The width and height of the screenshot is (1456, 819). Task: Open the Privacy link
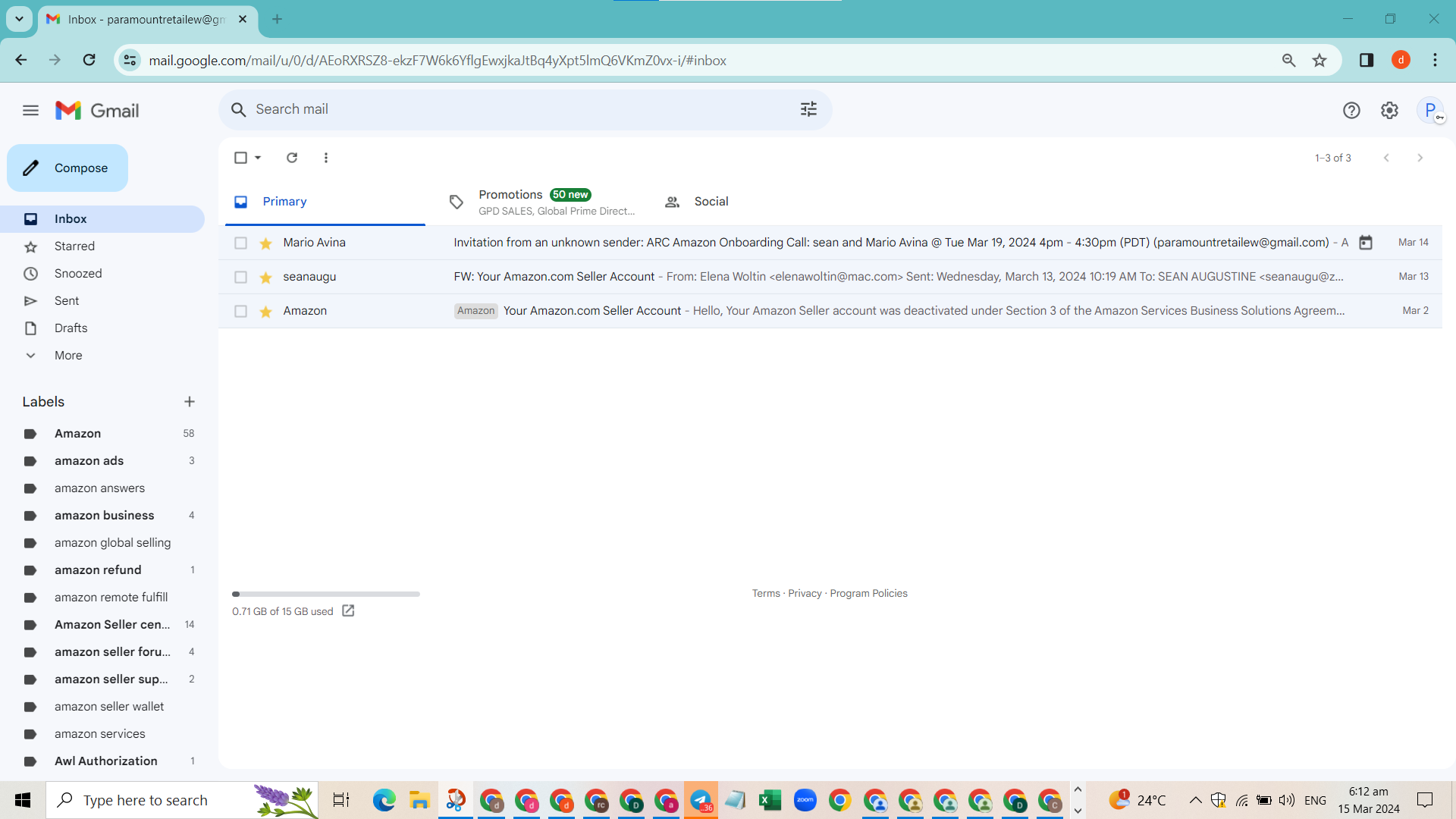click(805, 594)
